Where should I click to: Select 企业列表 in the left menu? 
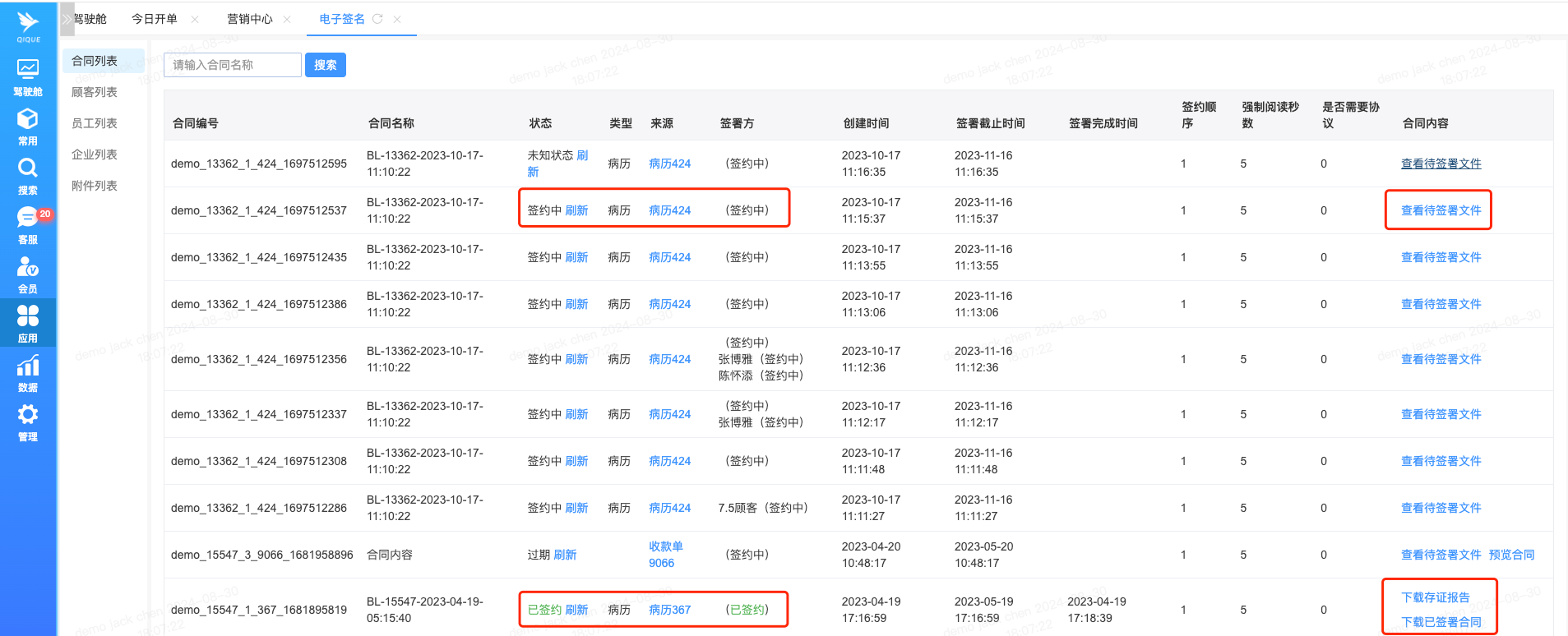pyautogui.click(x=95, y=154)
